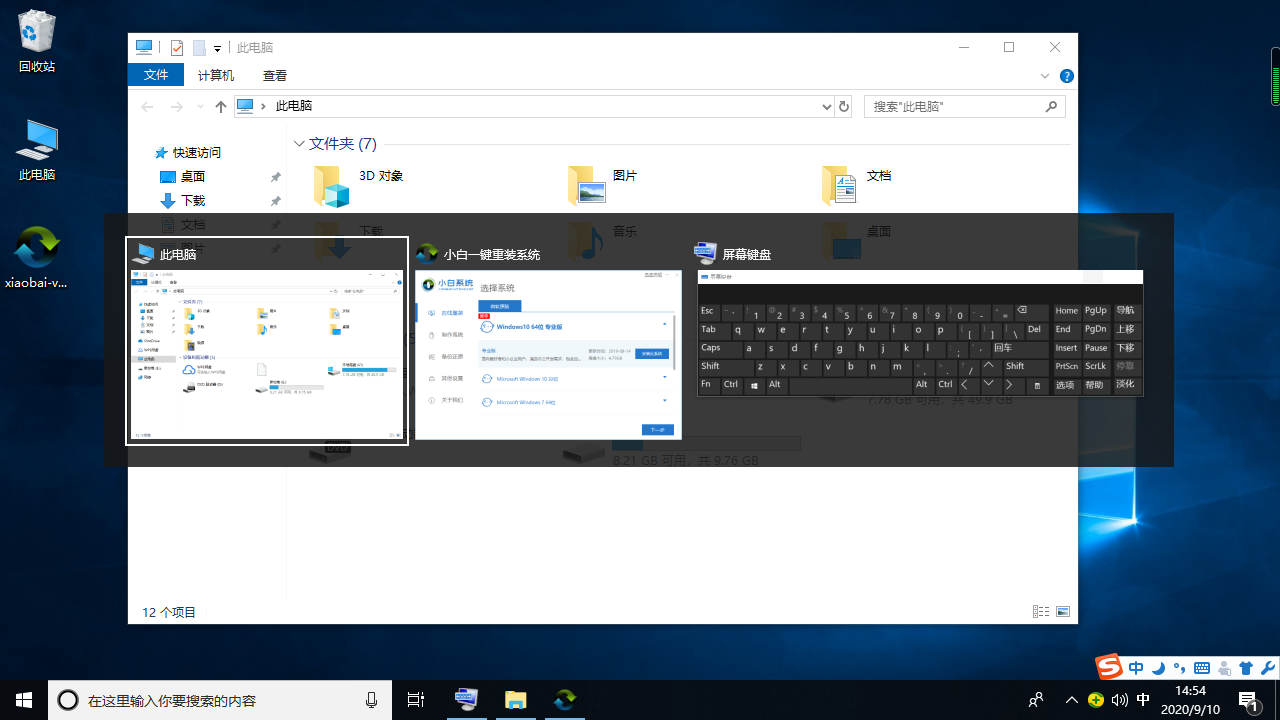Open the Customize Quick Access Toolbar dropdown
The width and height of the screenshot is (1280, 720).
(x=217, y=48)
